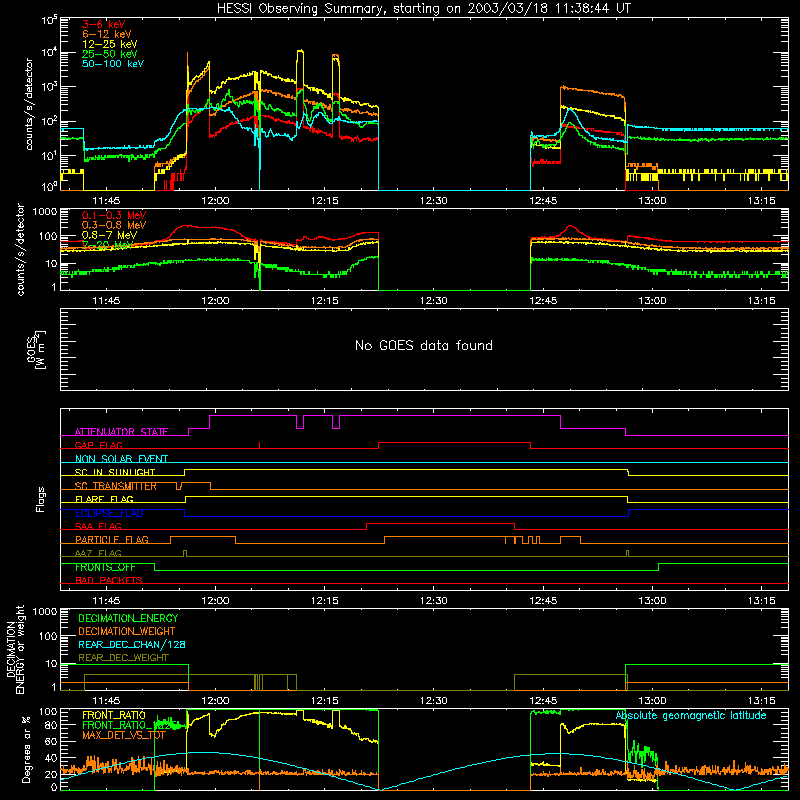Select the 12:30 tick label under the decimation panel
This screenshot has width=800, height=800.
(434, 701)
